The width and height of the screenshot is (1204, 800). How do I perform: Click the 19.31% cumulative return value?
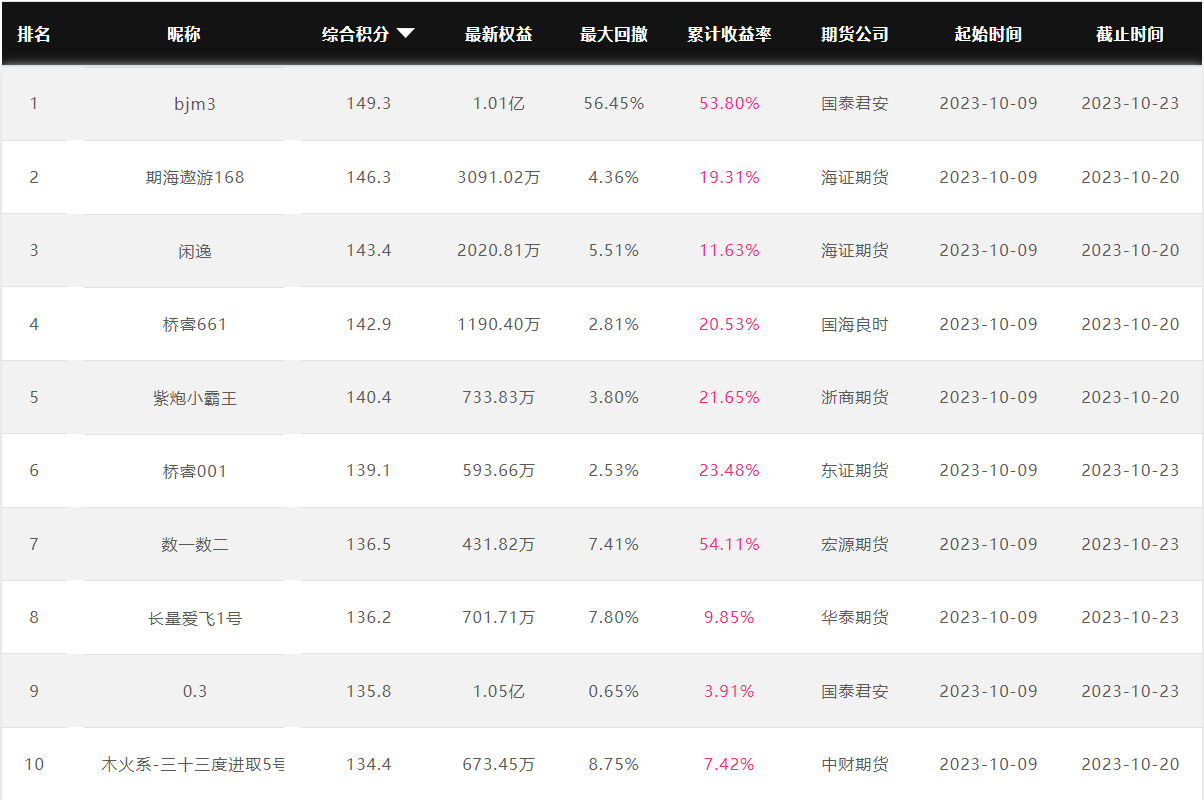[x=729, y=177]
